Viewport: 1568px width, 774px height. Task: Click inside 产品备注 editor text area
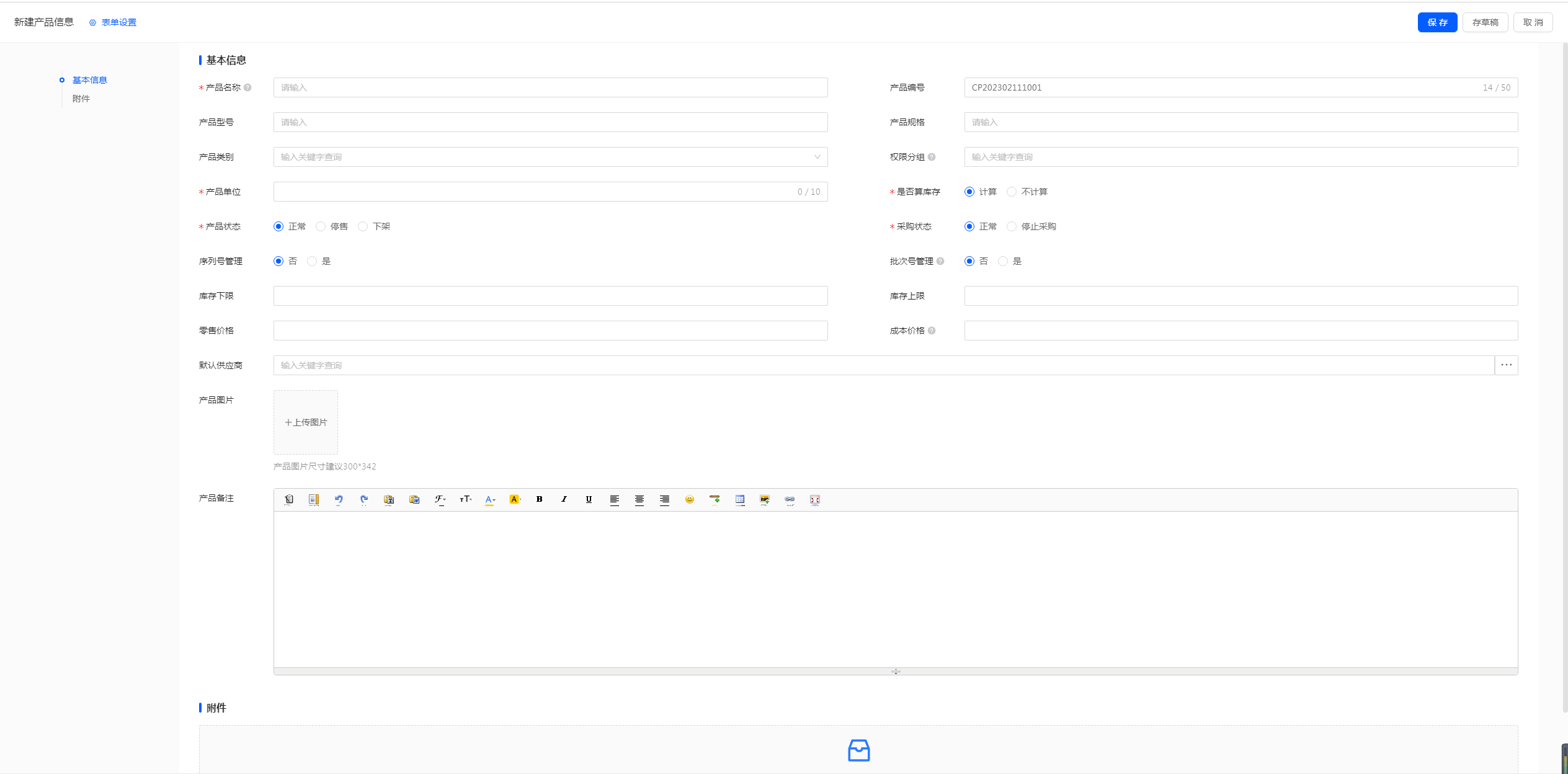coord(896,589)
